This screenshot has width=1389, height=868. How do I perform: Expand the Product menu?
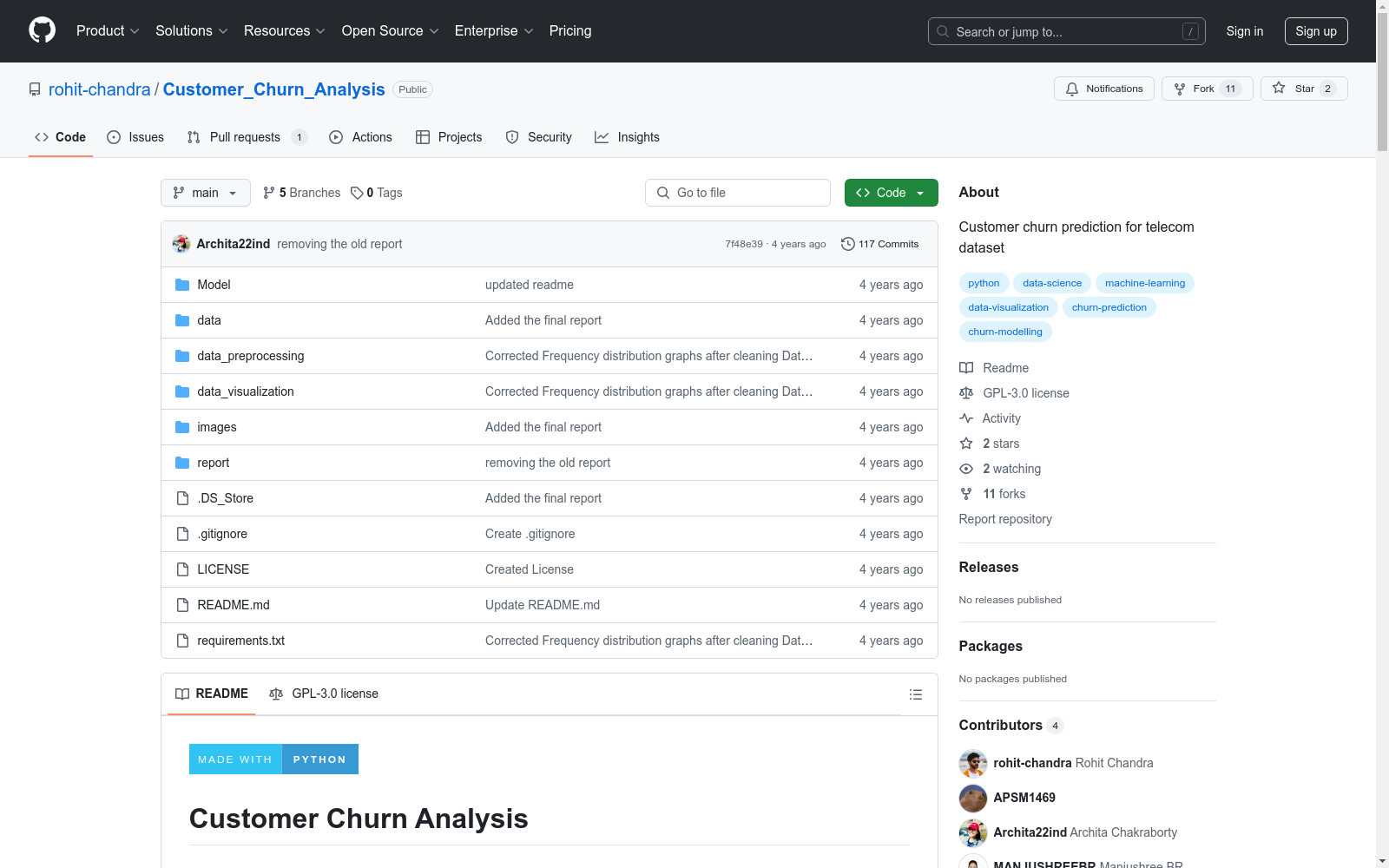click(108, 30)
